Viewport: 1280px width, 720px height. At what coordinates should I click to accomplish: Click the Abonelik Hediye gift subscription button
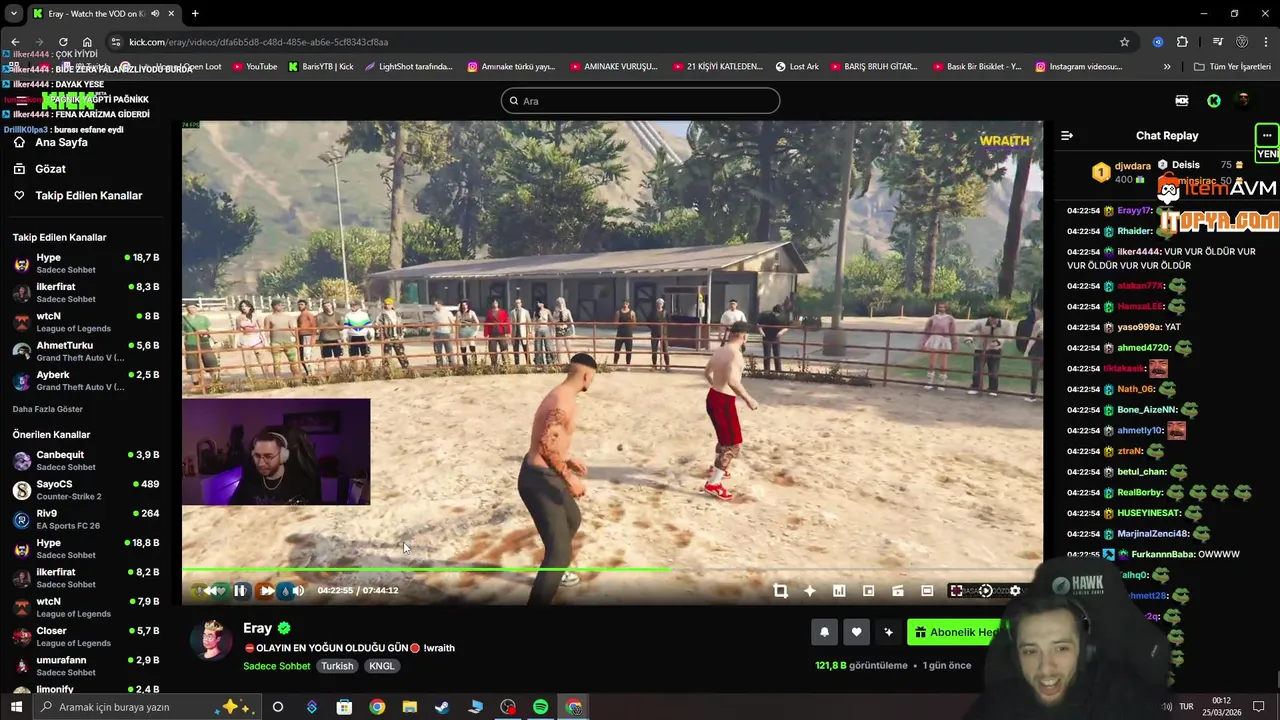point(956,632)
